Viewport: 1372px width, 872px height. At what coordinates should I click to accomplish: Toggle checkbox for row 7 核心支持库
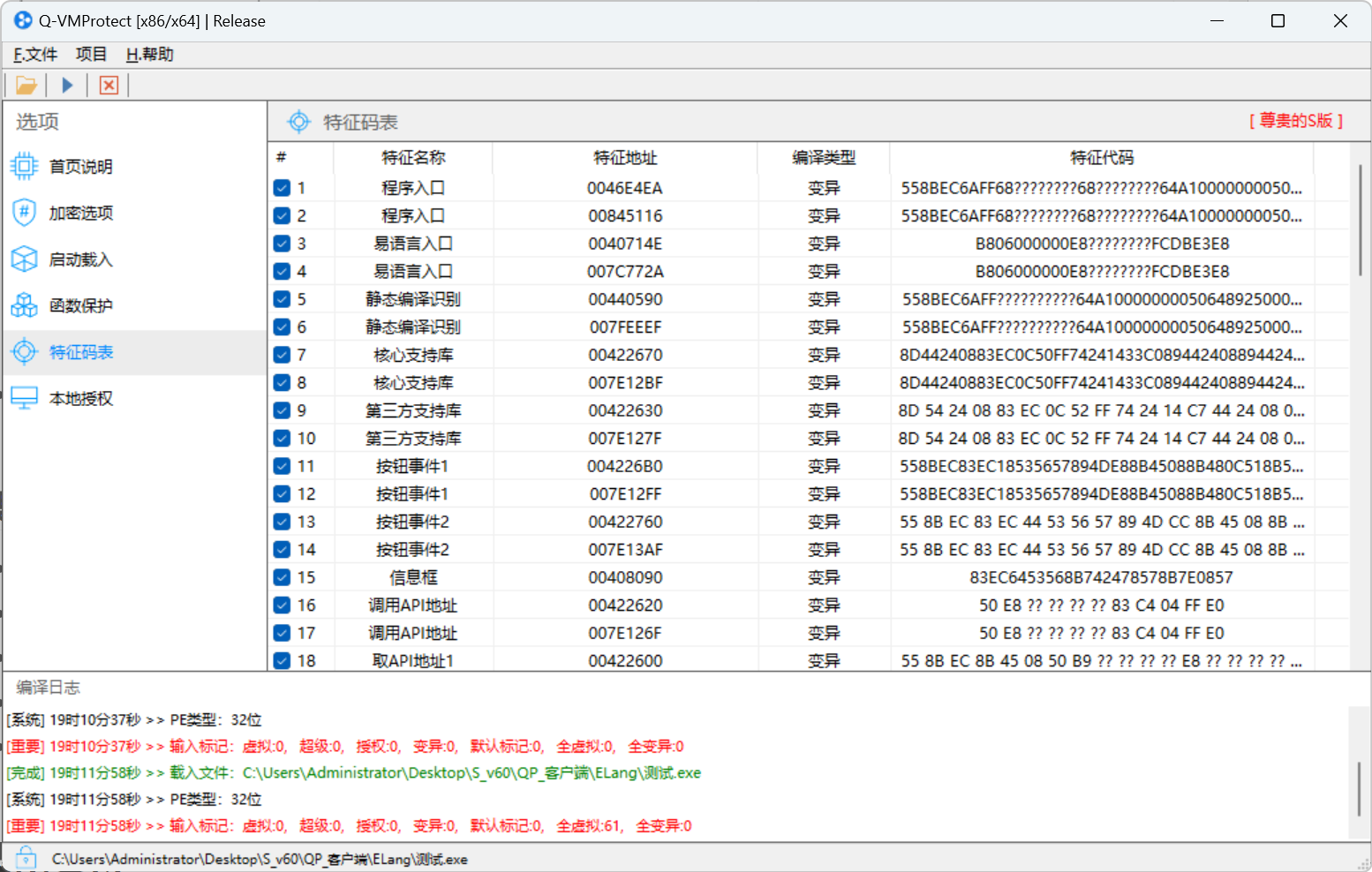tap(282, 355)
